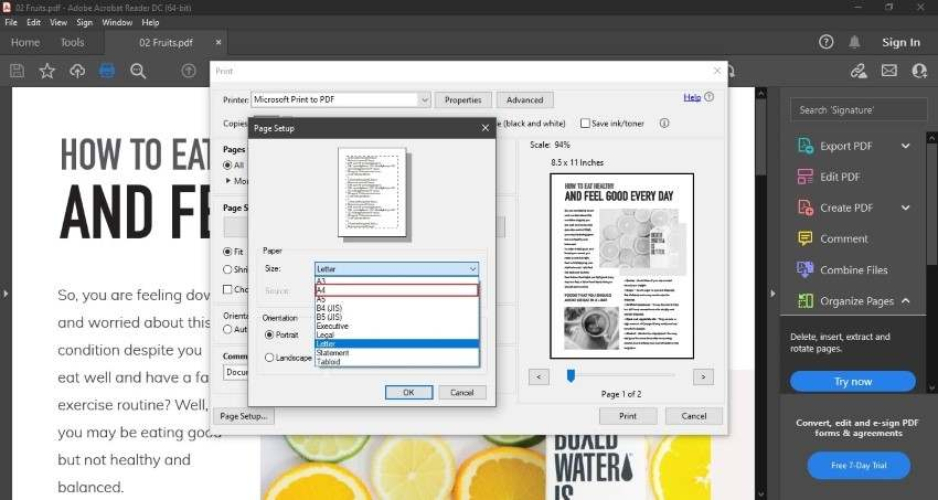Open the notifications bell icon
Screen dimensions: 938x500
pos(854,42)
